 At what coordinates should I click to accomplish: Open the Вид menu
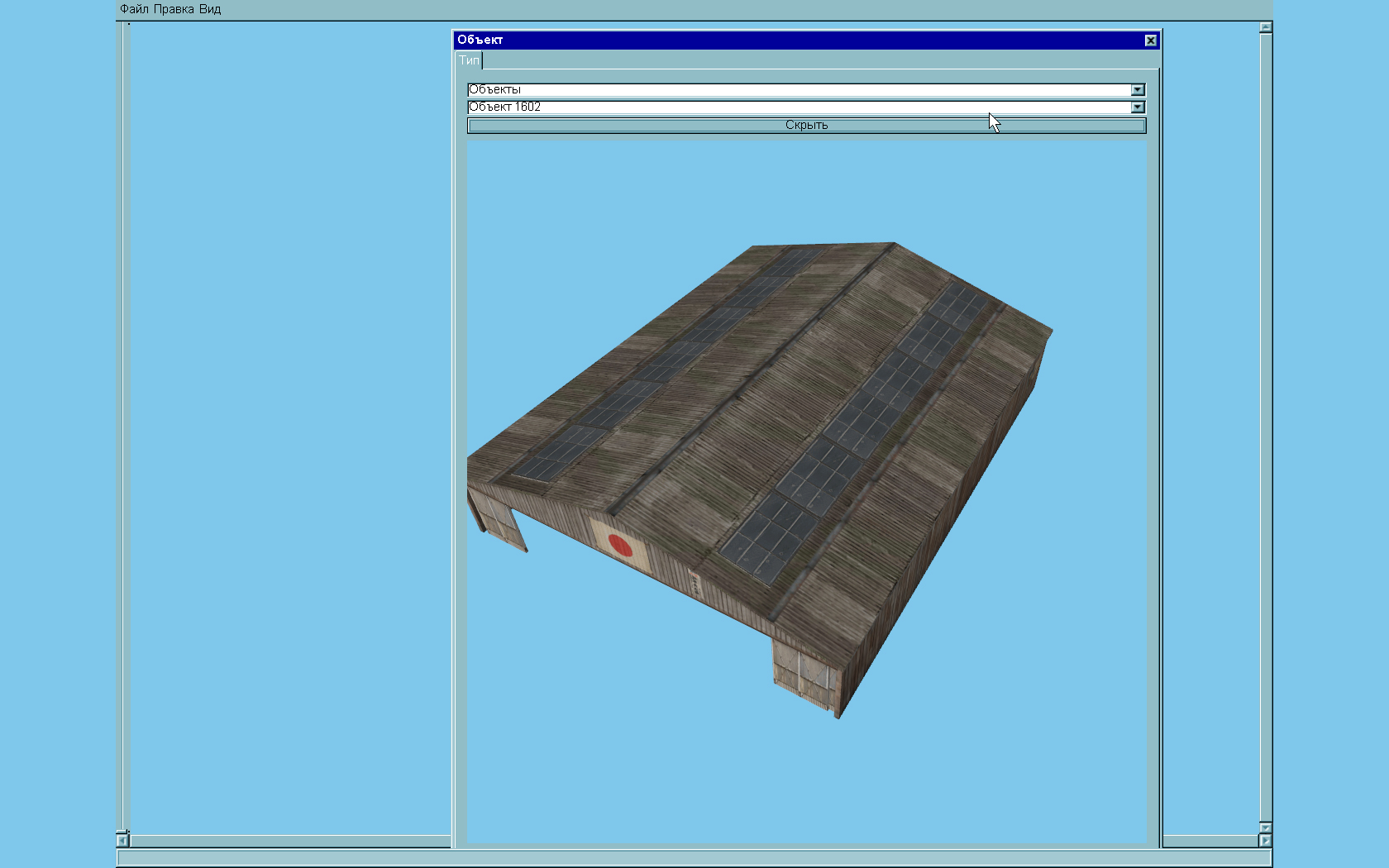tap(210, 9)
